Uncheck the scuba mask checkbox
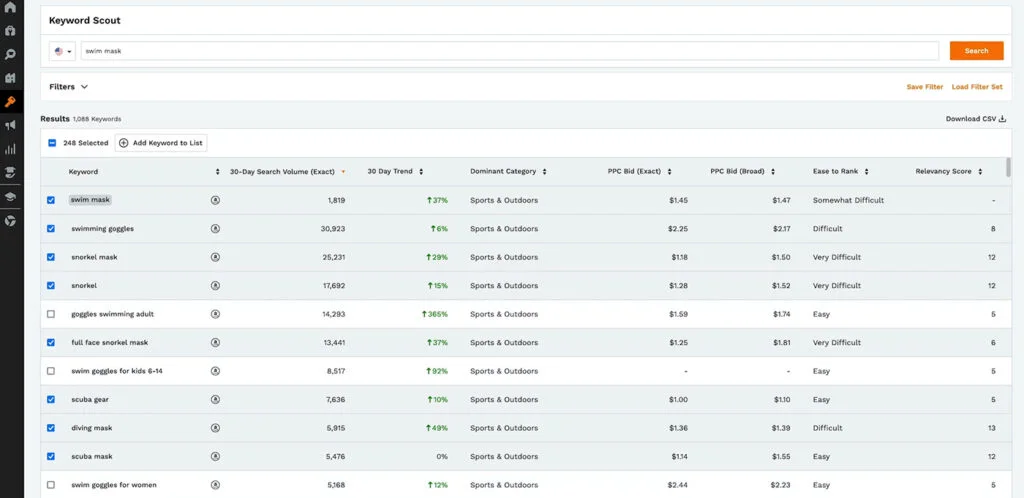 51,456
